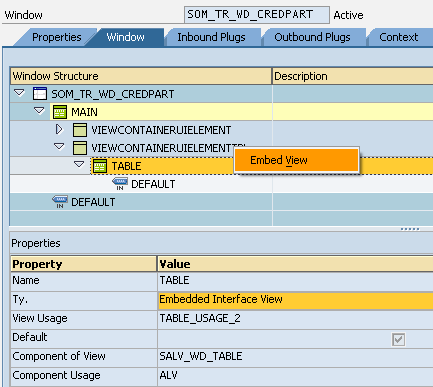Switch to the Properties tab

click(x=57, y=37)
